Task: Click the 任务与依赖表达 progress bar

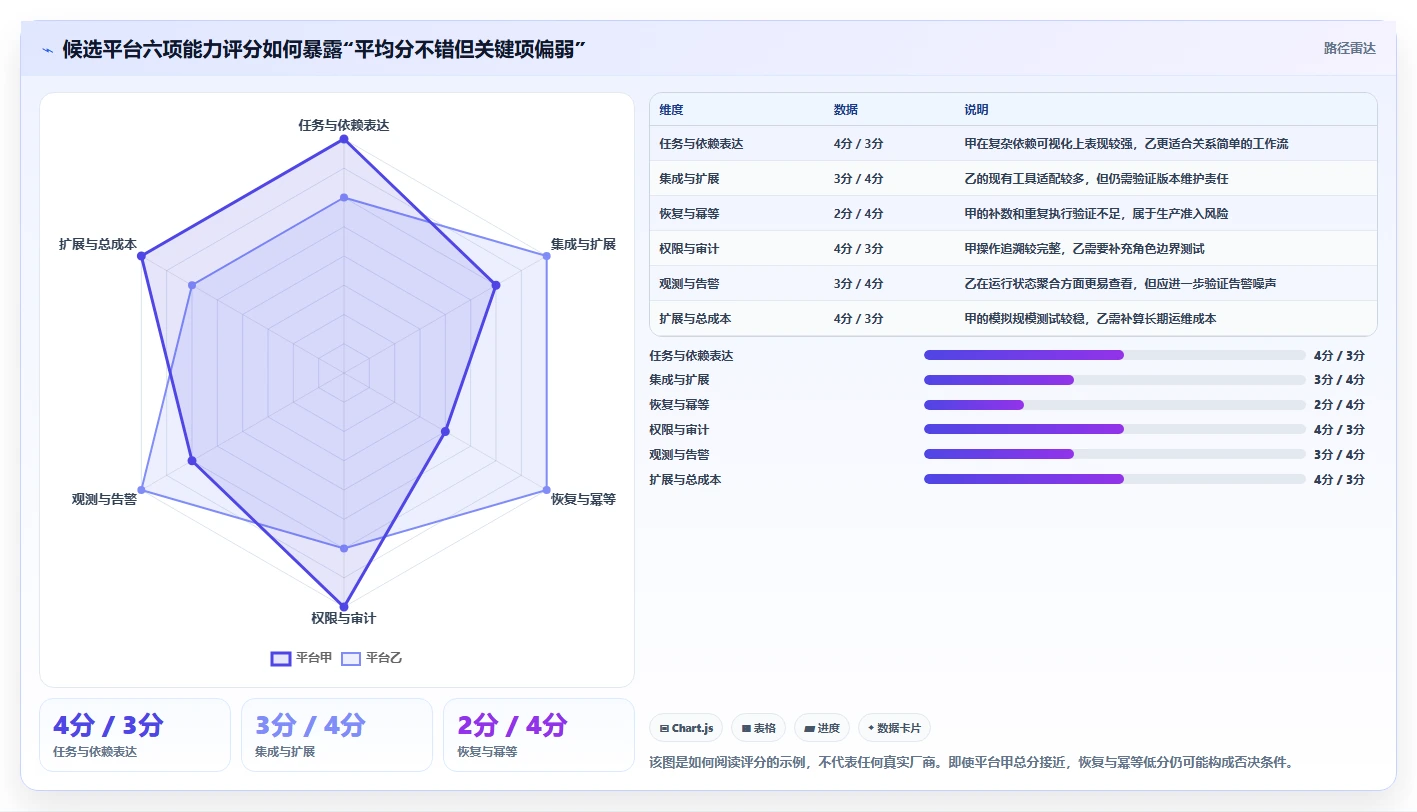Action: (1114, 355)
